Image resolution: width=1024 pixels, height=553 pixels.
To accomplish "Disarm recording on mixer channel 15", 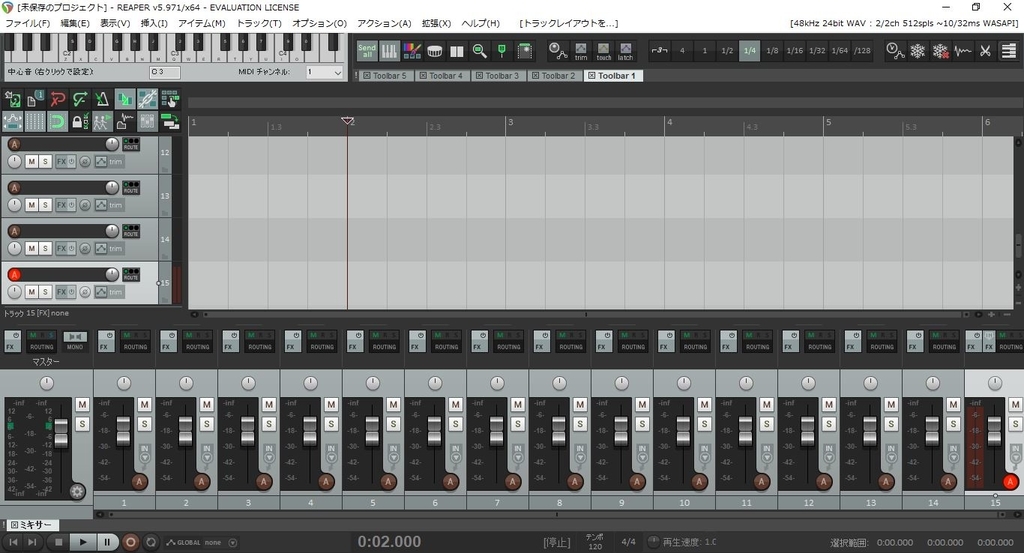I will [1010, 482].
